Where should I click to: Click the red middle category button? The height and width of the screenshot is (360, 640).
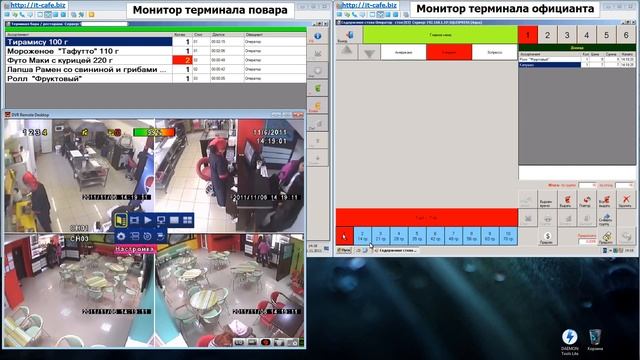[449, 52]
